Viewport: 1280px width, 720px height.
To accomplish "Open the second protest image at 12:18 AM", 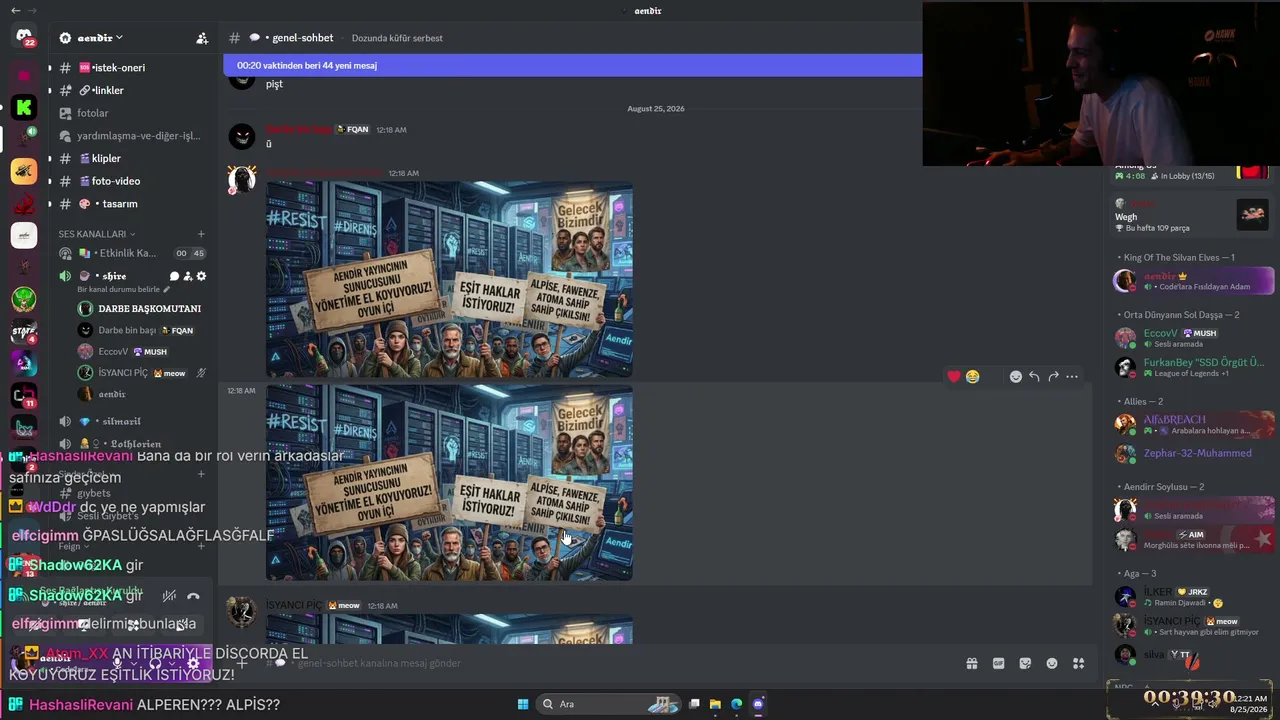I will pos(449,483).
